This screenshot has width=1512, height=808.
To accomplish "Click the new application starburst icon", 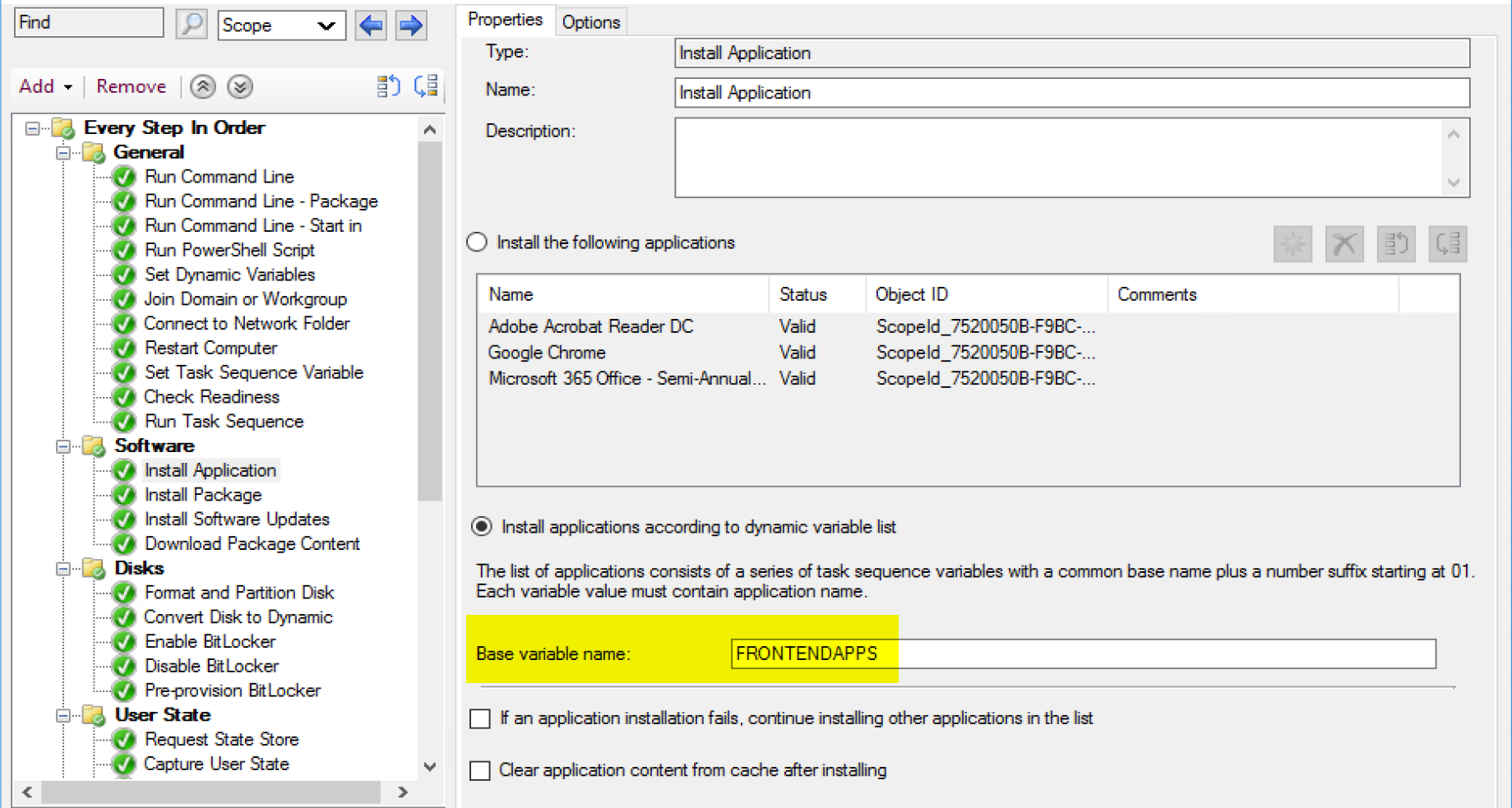I will click(x=1292, y=244).
